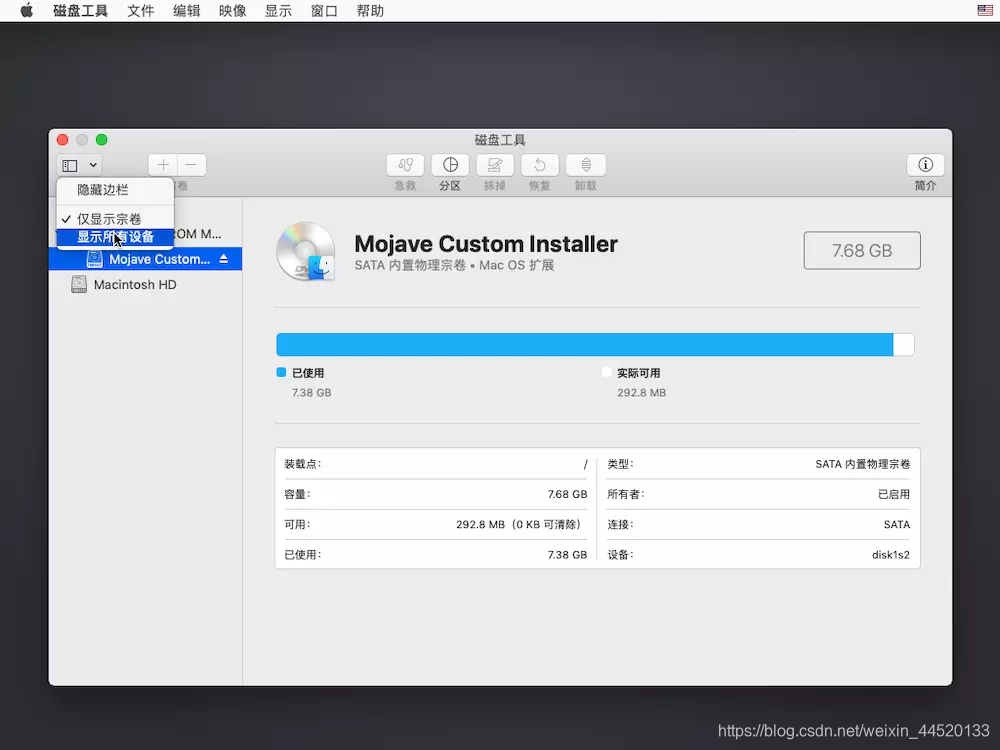Click the green zoom window button
This screenshot has width=1000, height=750.
click(x=101, y=140)
